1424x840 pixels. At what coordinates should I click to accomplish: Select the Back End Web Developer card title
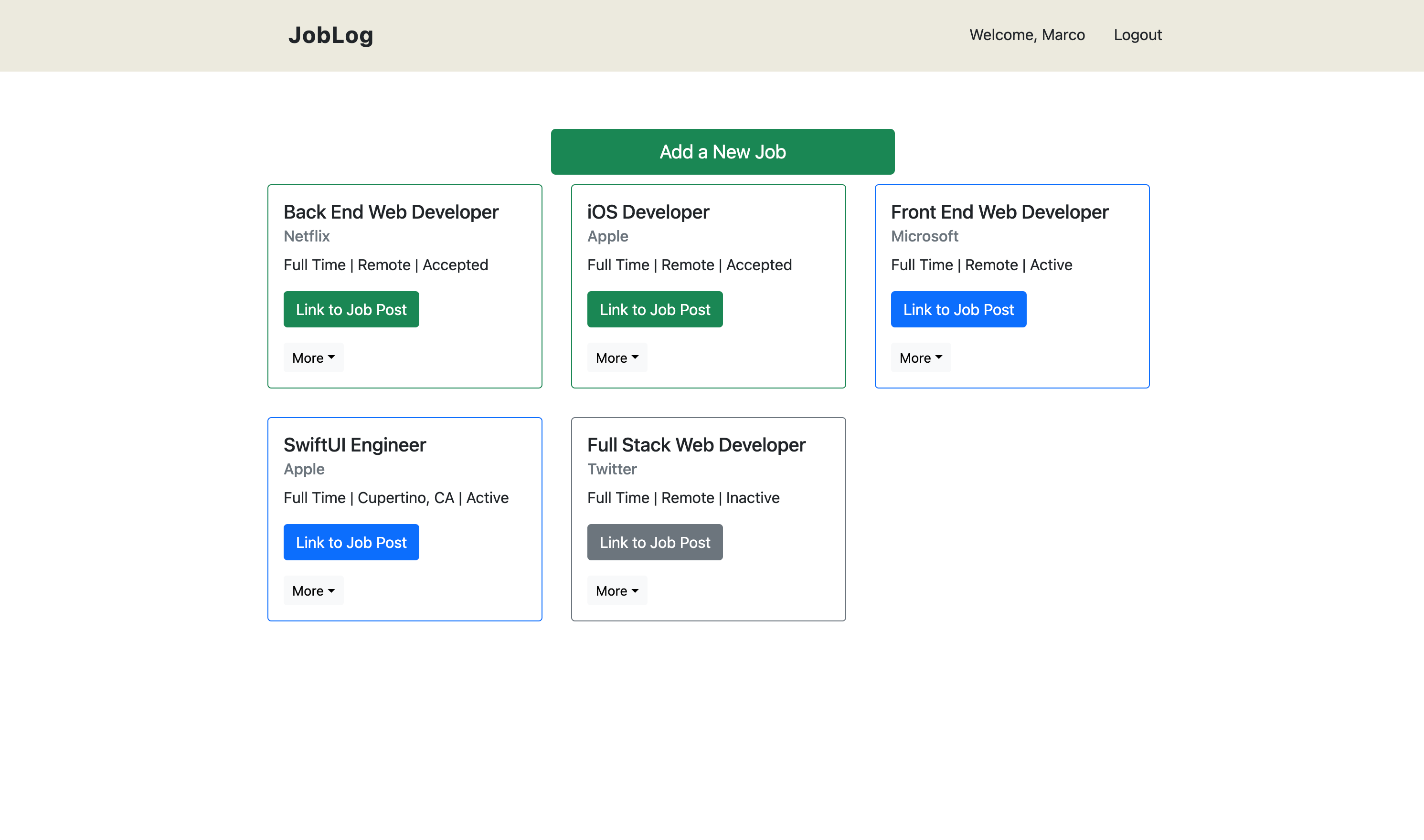[391, 212]
